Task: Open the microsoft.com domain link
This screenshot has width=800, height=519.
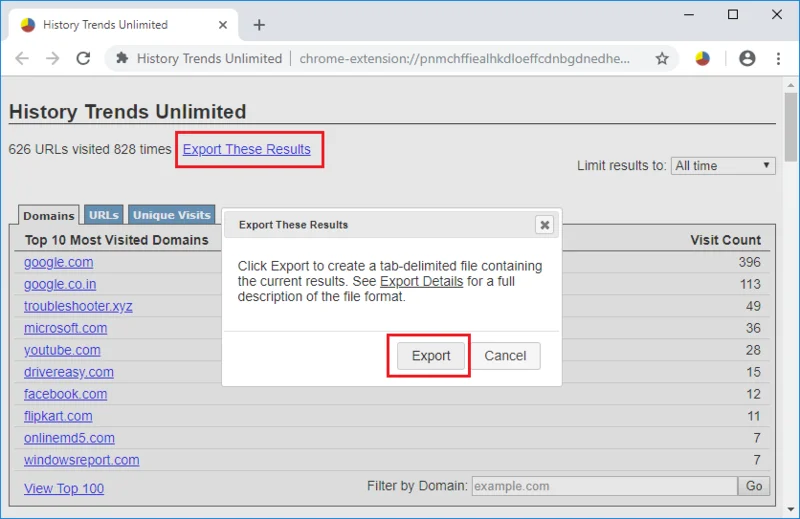Action: (65, 328)
